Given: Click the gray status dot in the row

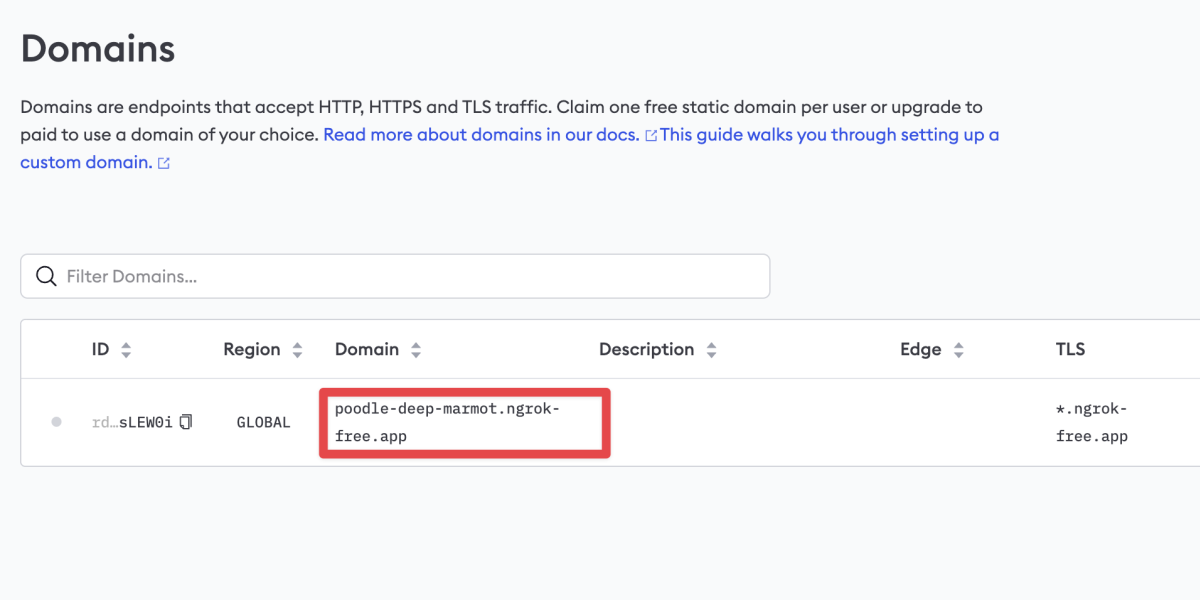Looking at the screenshot, I should tap(56, 422).
